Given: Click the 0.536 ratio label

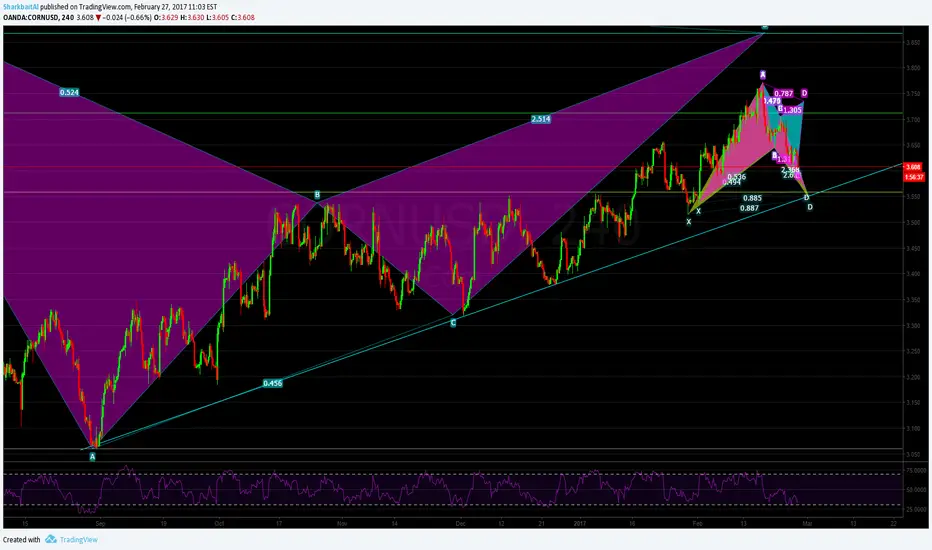Looking at the screenshot, I should click(x=736, y=177).
